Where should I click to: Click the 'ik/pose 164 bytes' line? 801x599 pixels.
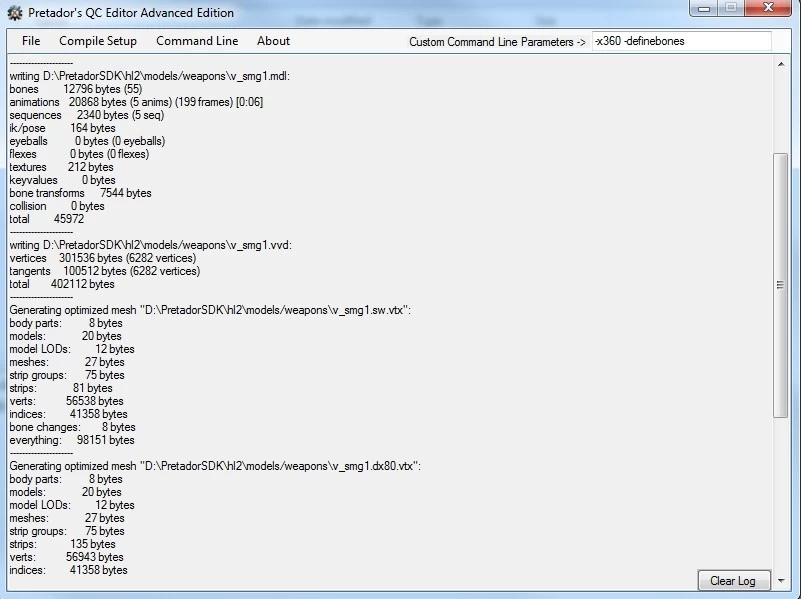[x=62, y=128]
